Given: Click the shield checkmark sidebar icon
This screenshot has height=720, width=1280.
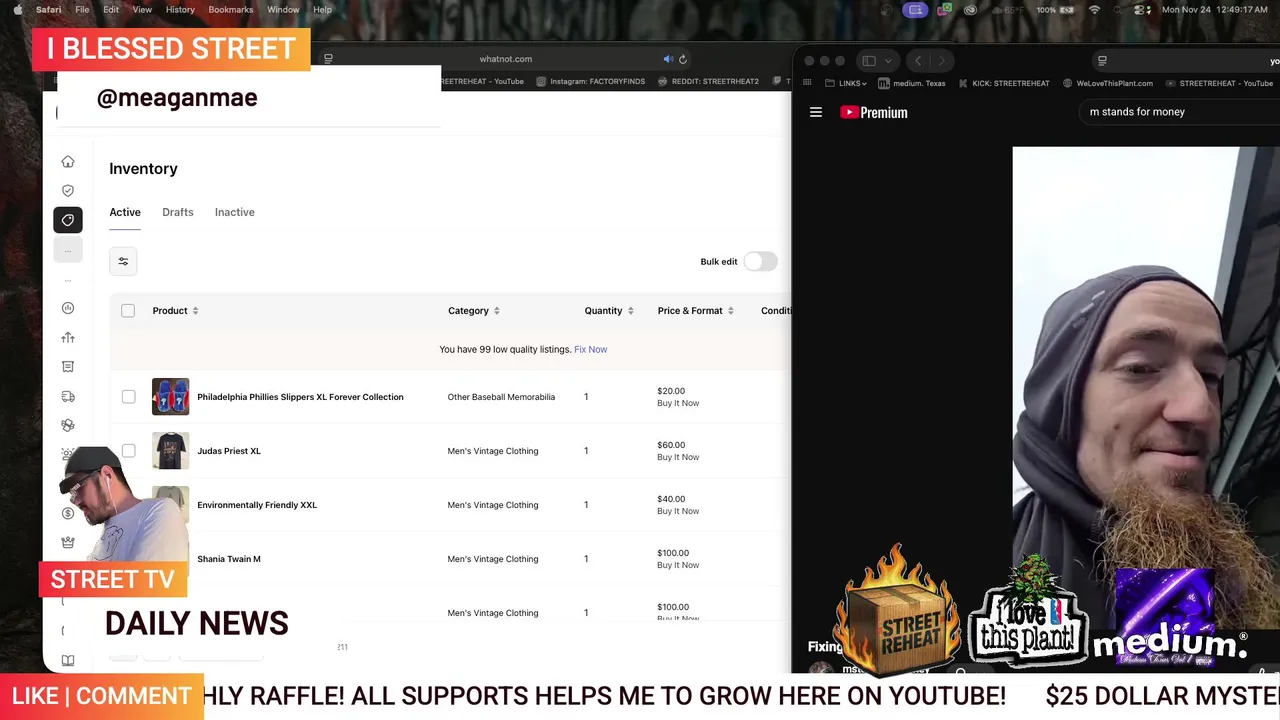Looking at the screenshot, I should [x=68, y=190].
